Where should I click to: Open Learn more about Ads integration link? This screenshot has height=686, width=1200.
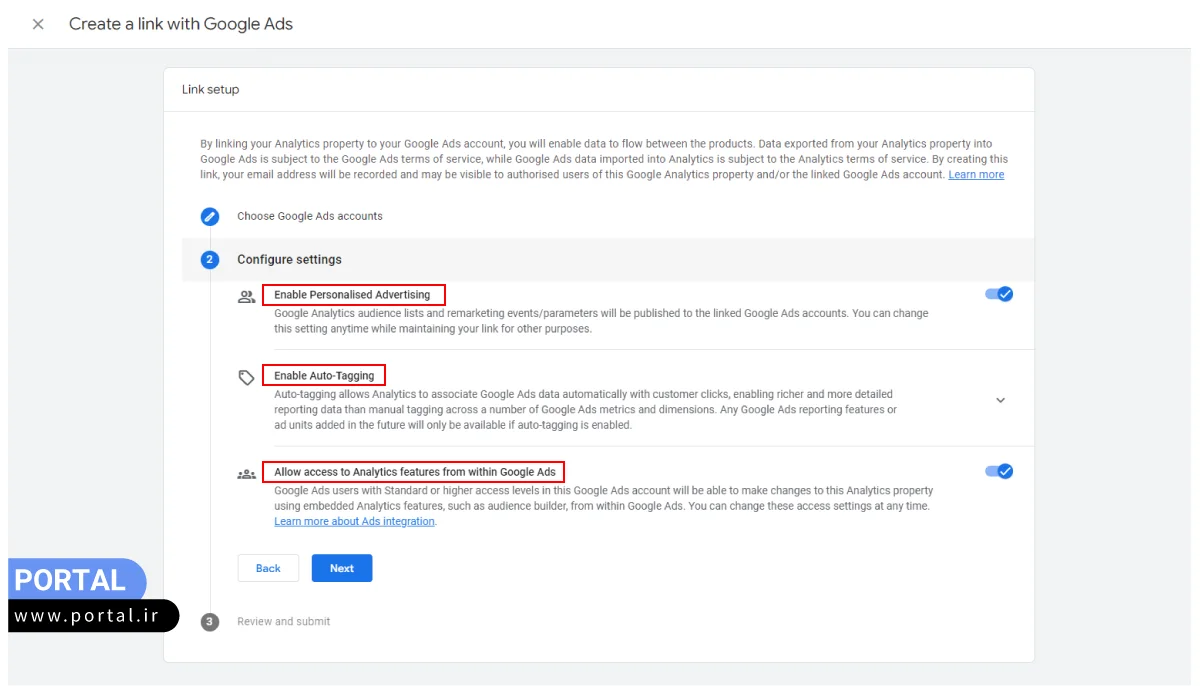[x=354, y=522]
